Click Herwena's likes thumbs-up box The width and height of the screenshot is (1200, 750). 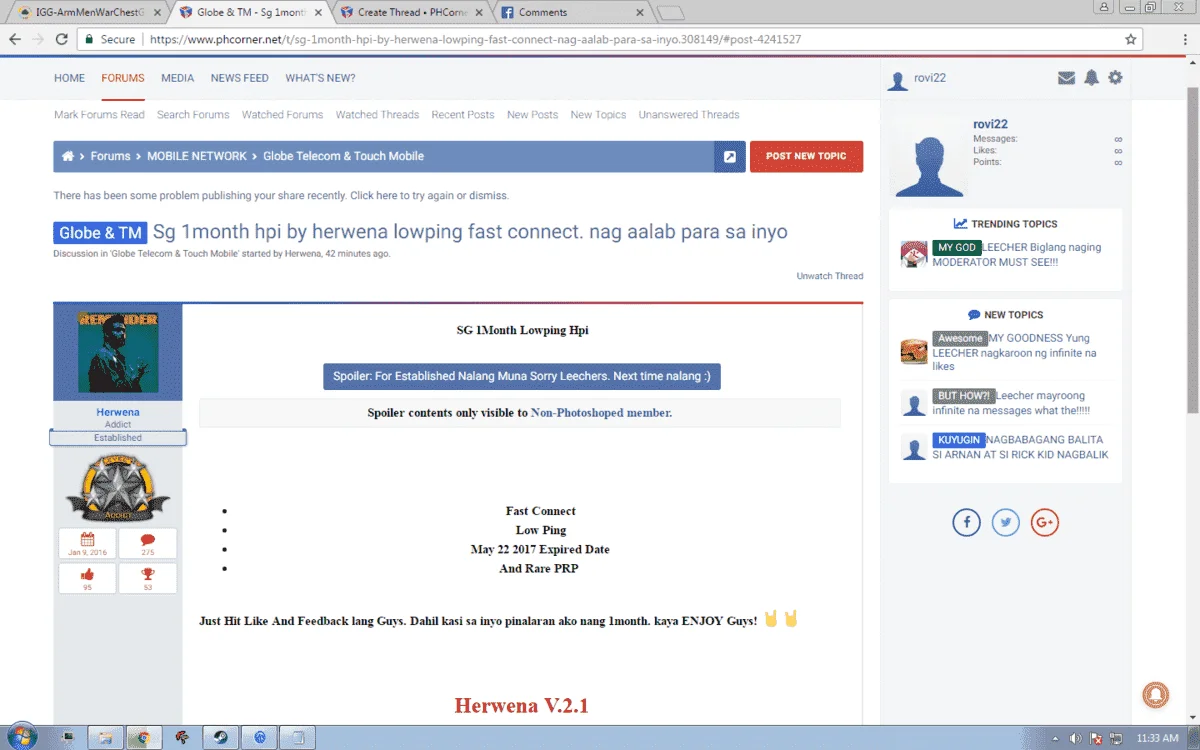point(87,578)
